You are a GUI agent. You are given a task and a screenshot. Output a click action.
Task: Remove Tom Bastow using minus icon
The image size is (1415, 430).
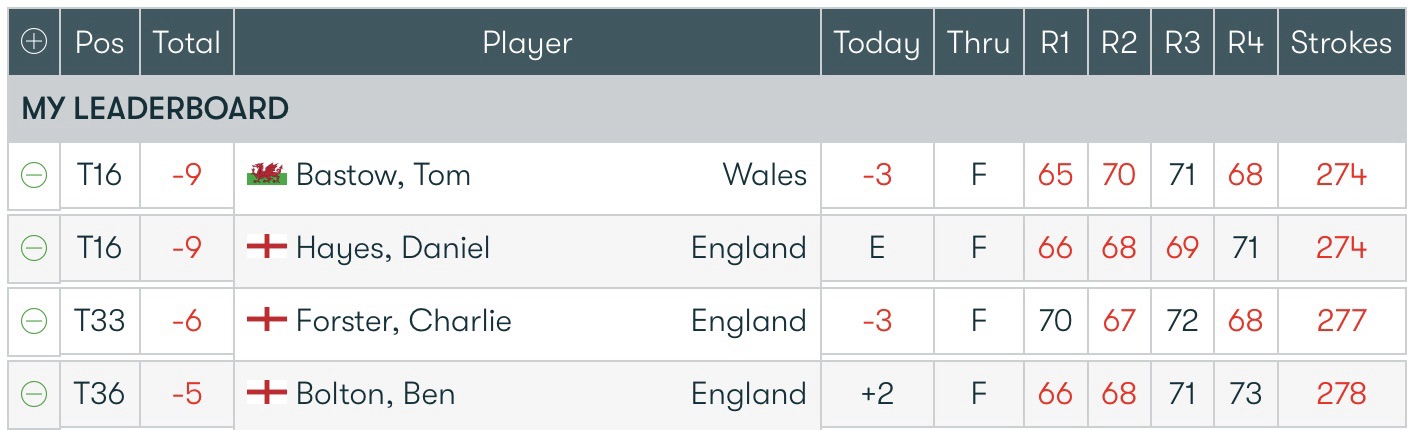point(34,176)
